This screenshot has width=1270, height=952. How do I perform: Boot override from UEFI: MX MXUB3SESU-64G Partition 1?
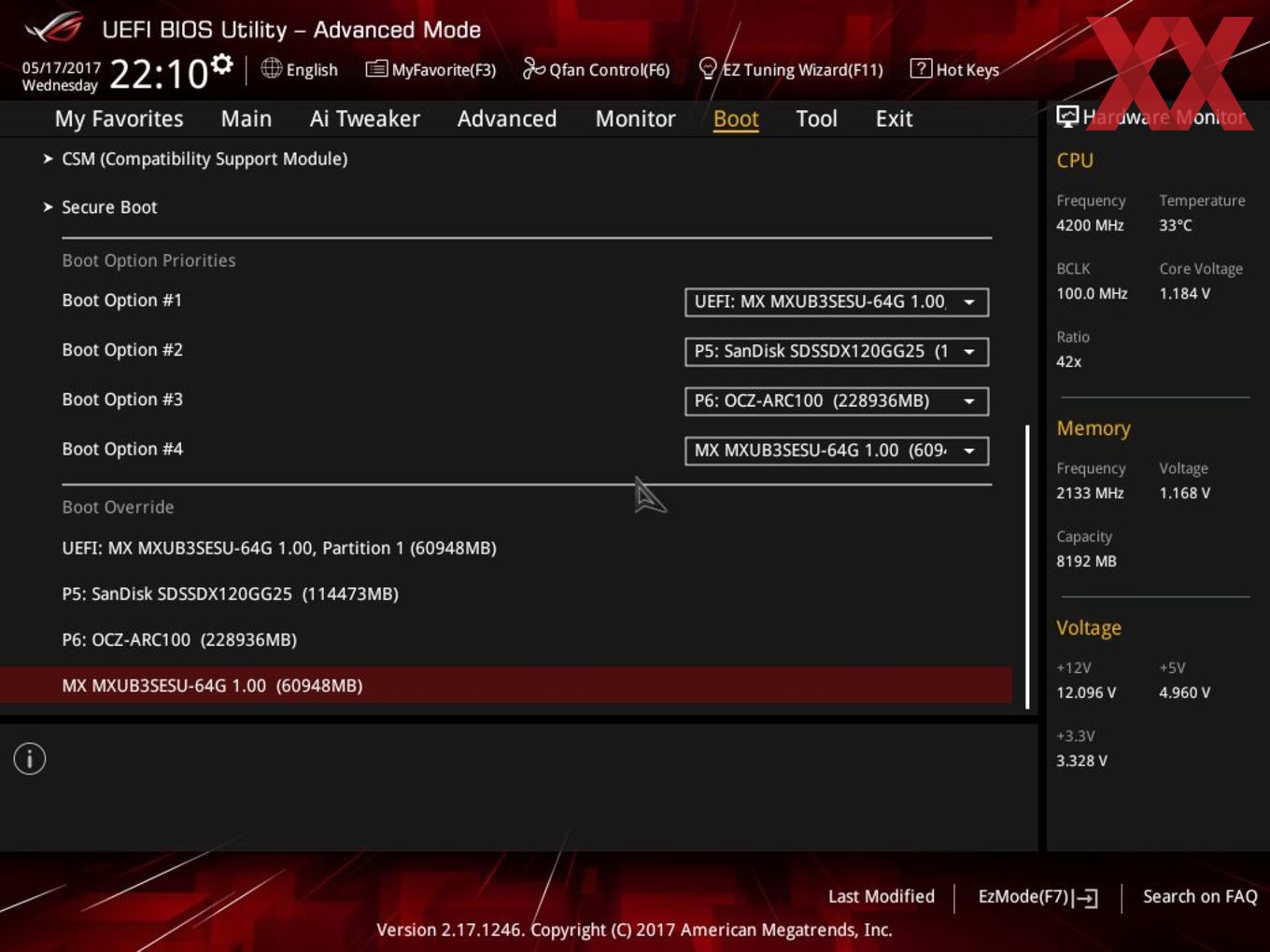279,548
